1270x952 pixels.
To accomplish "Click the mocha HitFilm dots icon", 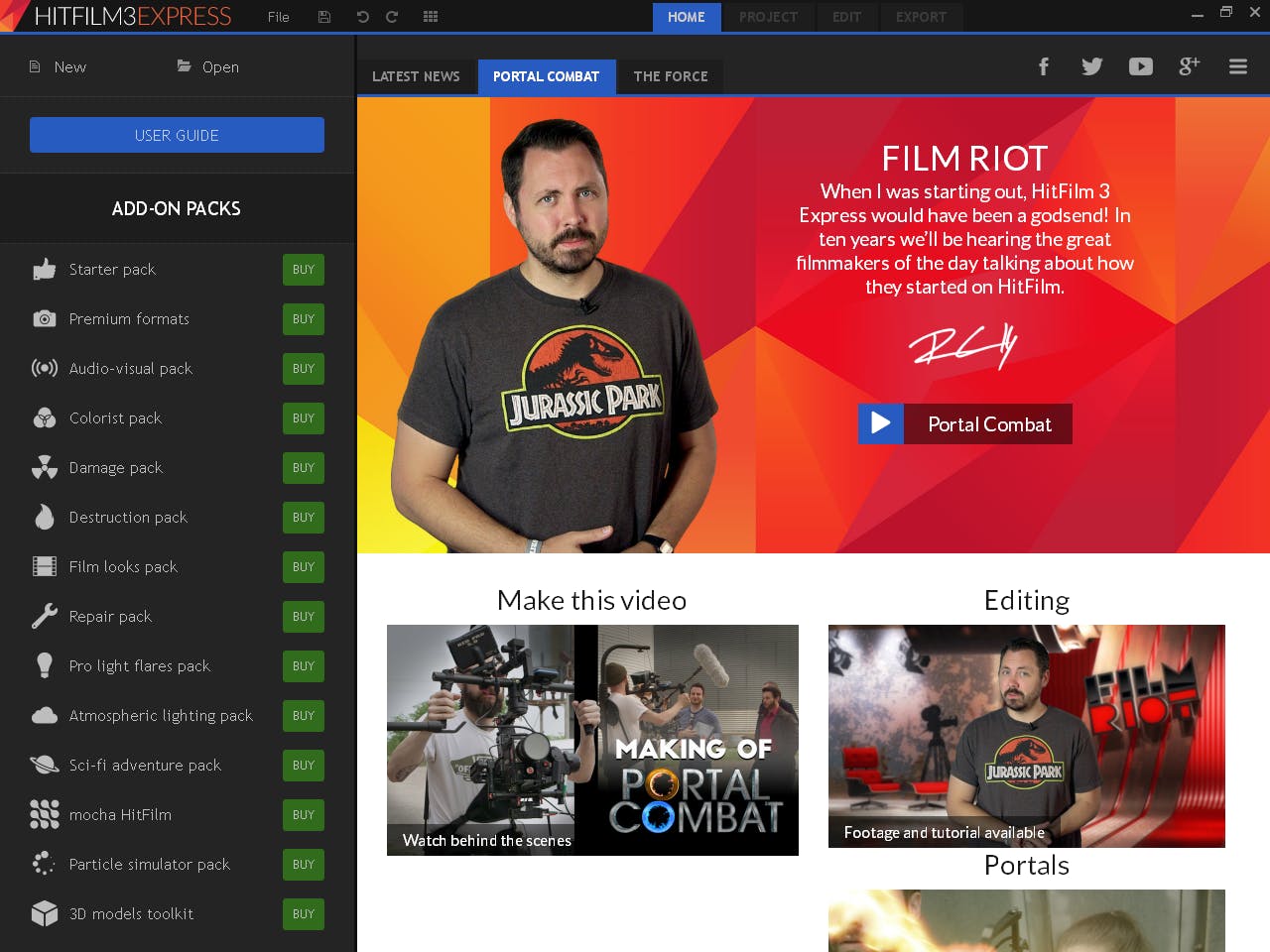I will [45, 814].
